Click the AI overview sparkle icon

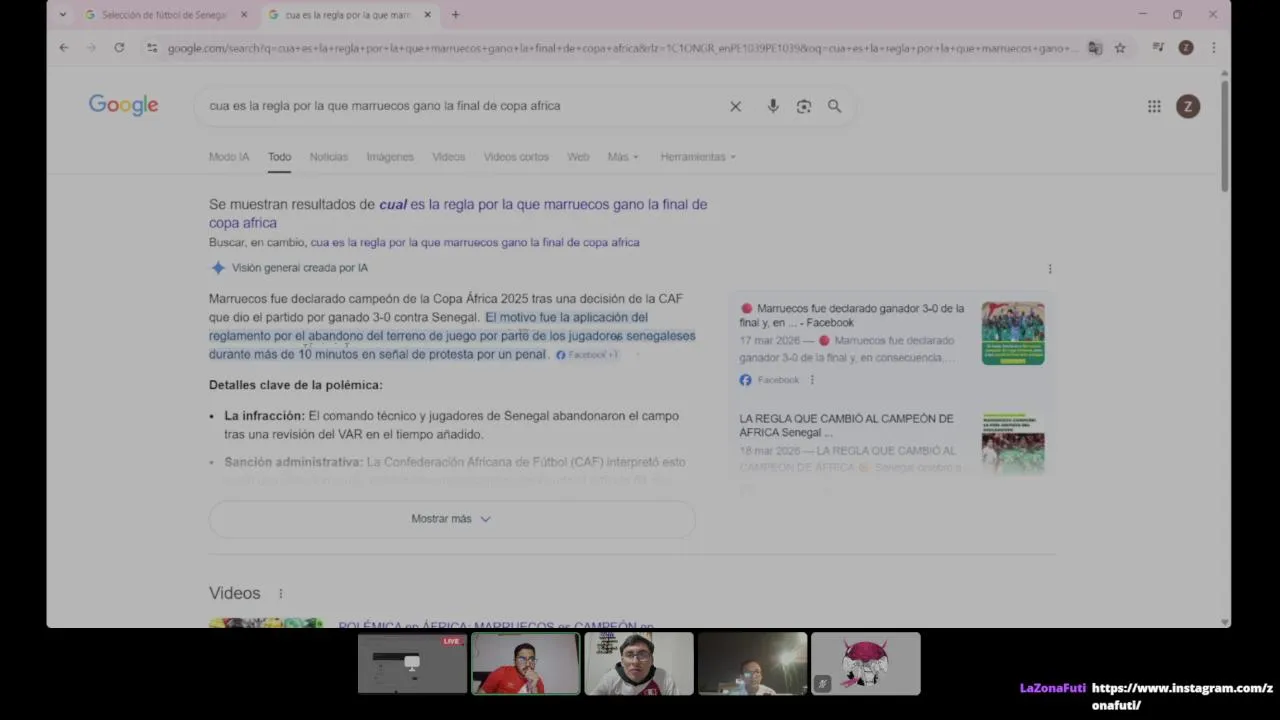click(218, 268)
